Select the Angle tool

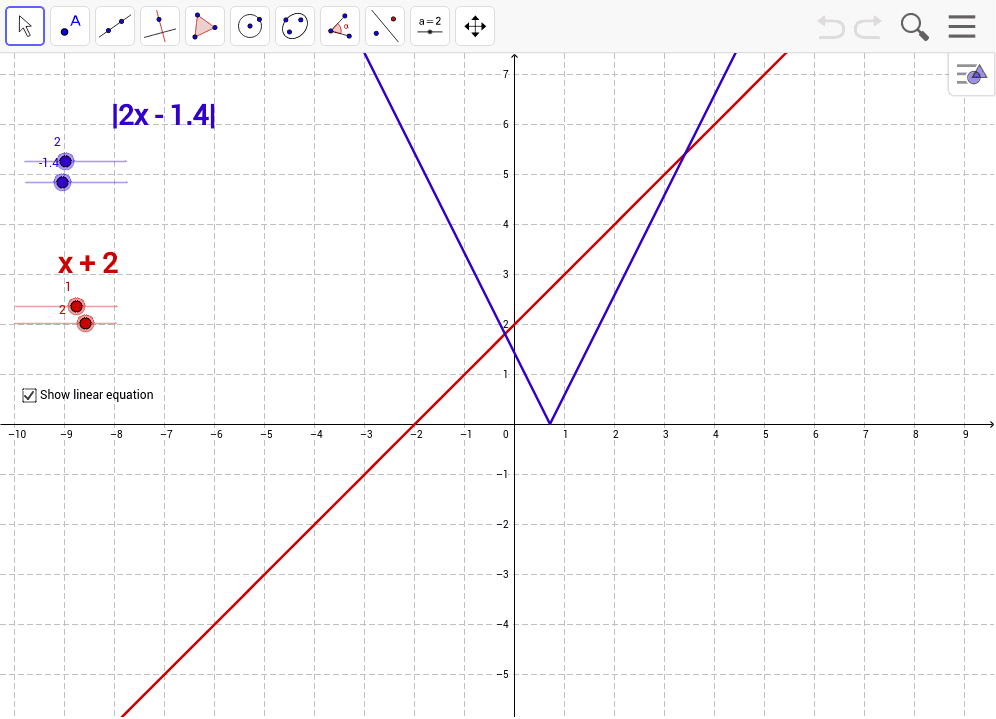click(x=340, y=26)
